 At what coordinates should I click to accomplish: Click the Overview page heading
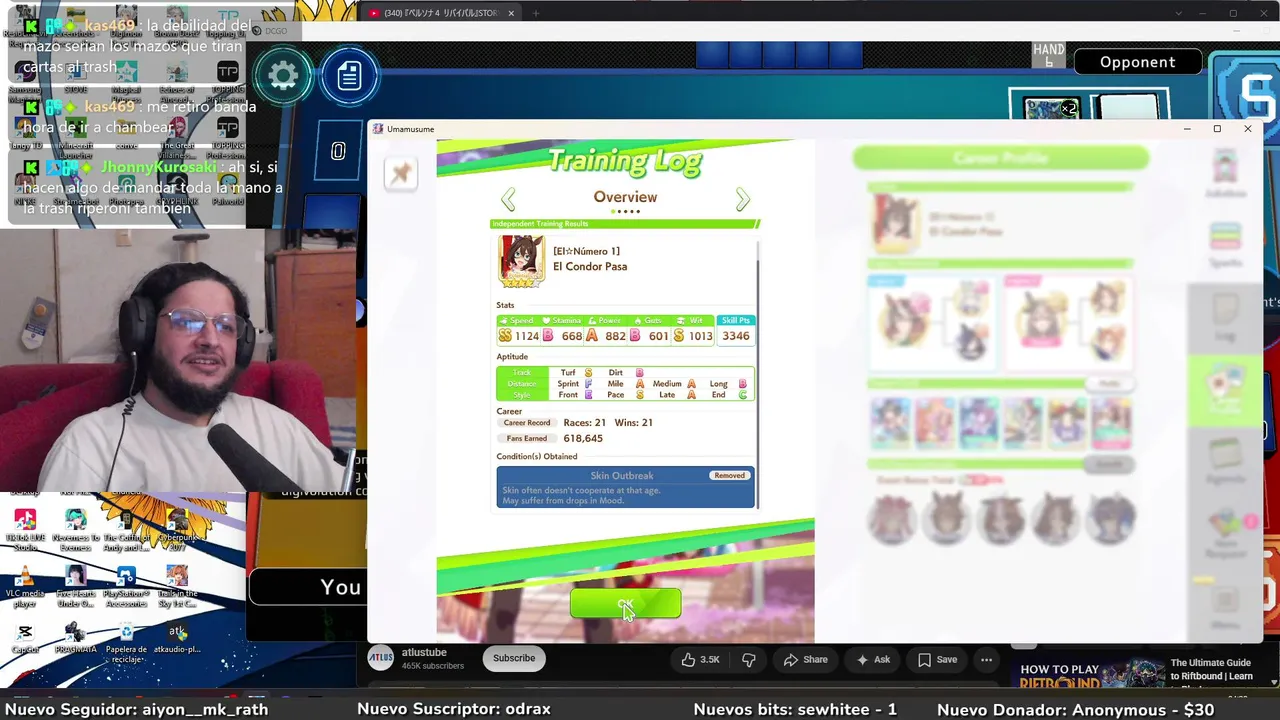point(625,197)
